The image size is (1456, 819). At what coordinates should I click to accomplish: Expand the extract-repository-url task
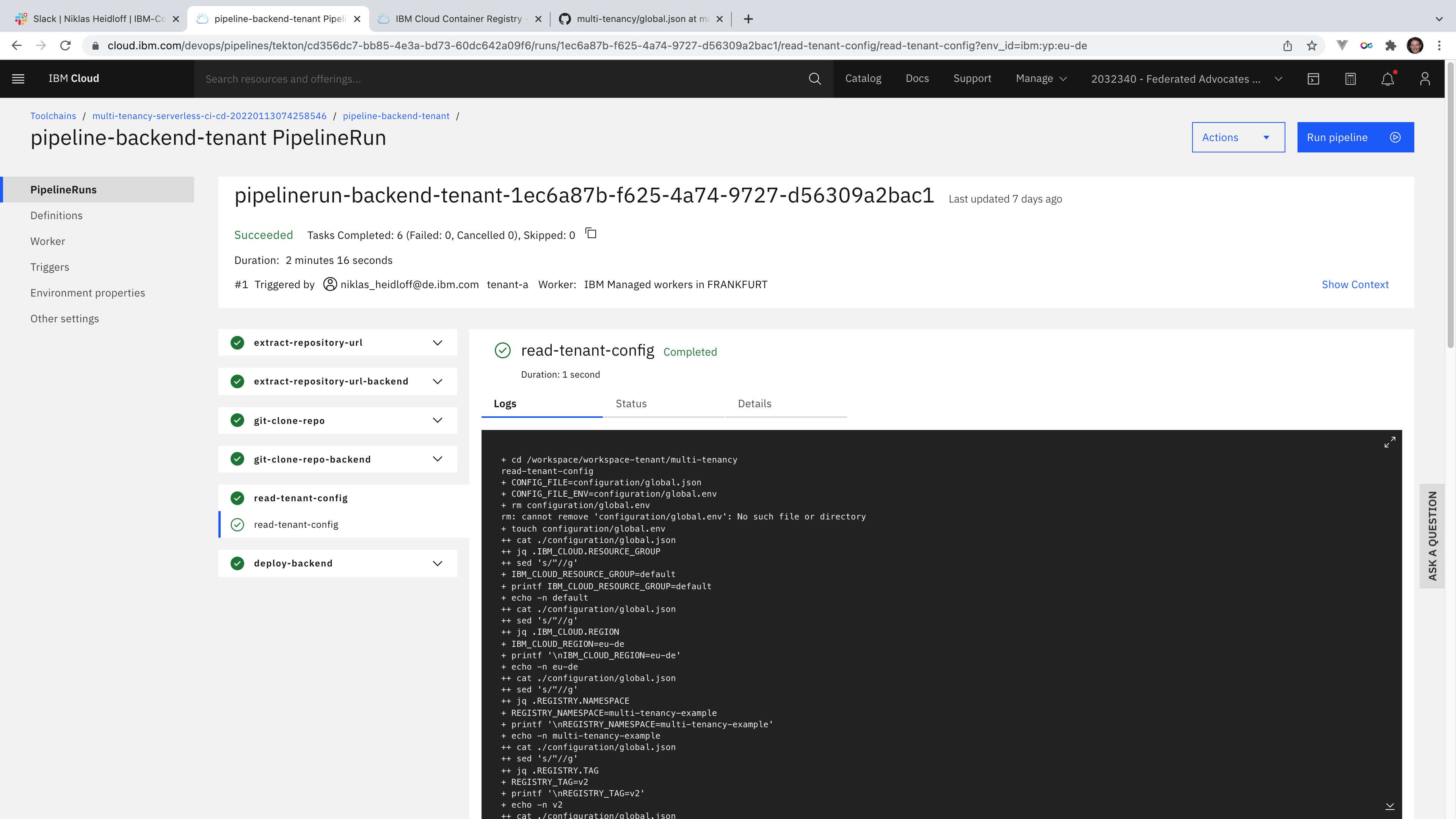click(437, 342)
